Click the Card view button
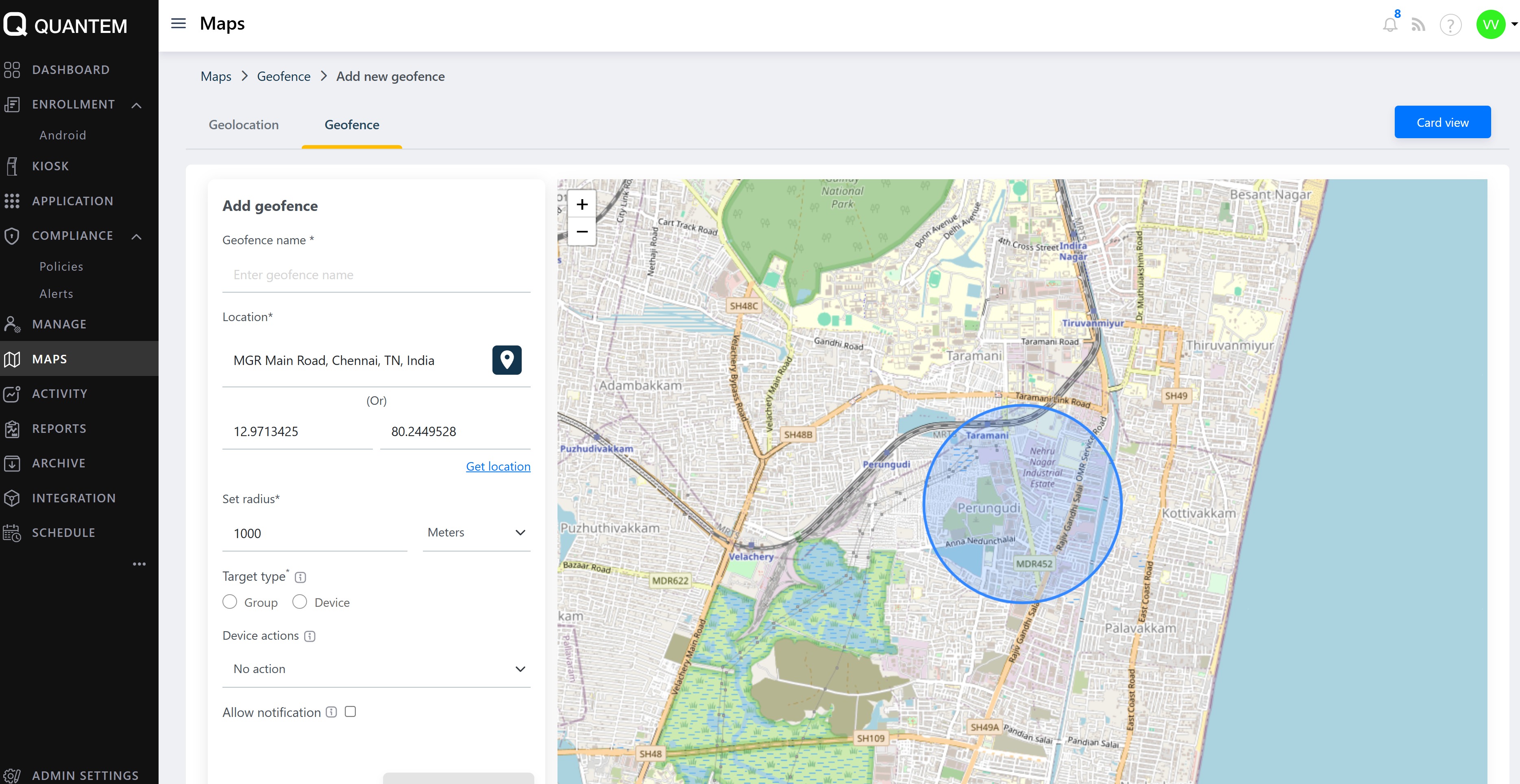 click(1442, 122)
